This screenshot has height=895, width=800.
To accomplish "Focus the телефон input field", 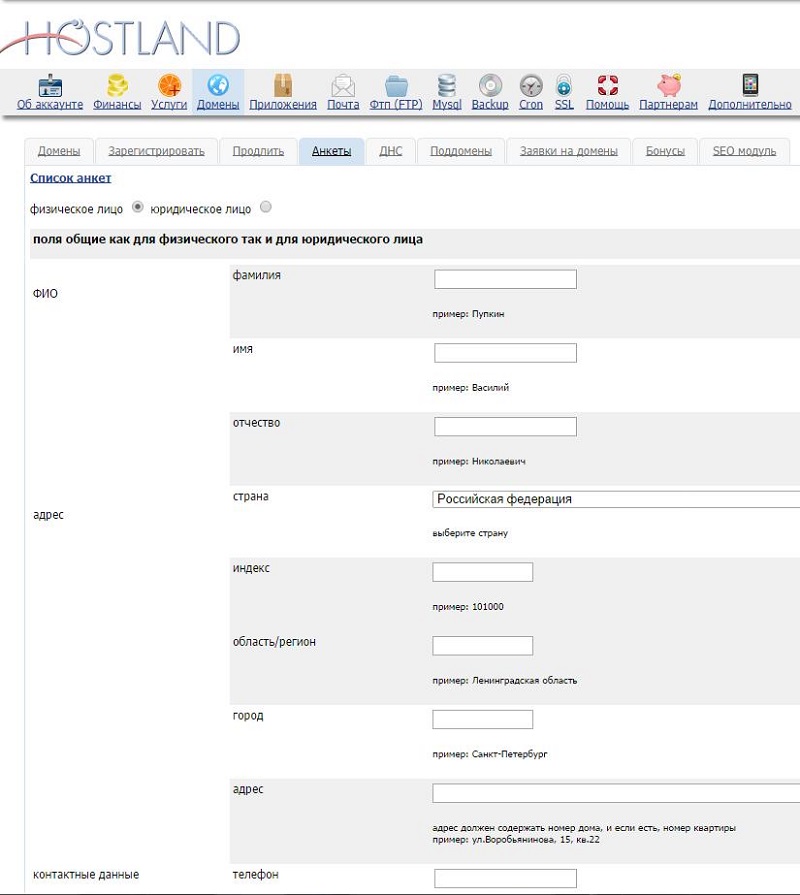I will coord(506,878).
